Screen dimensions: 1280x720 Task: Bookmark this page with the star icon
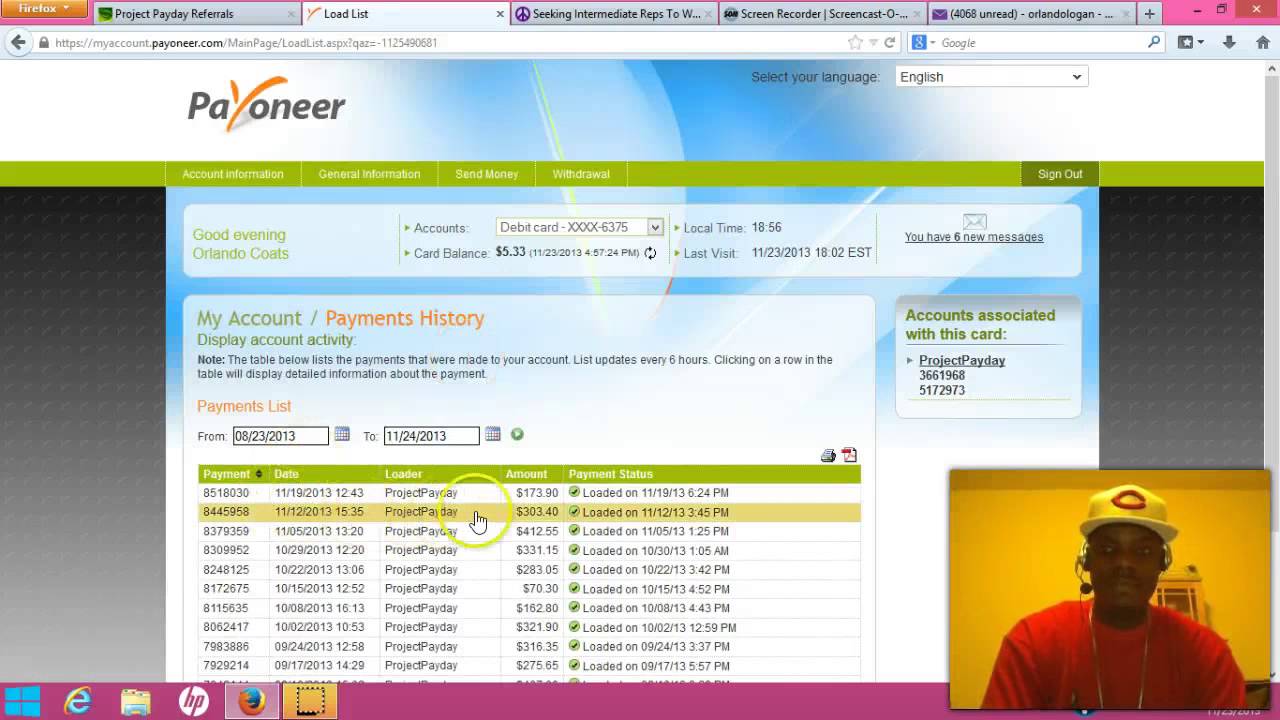855,43
